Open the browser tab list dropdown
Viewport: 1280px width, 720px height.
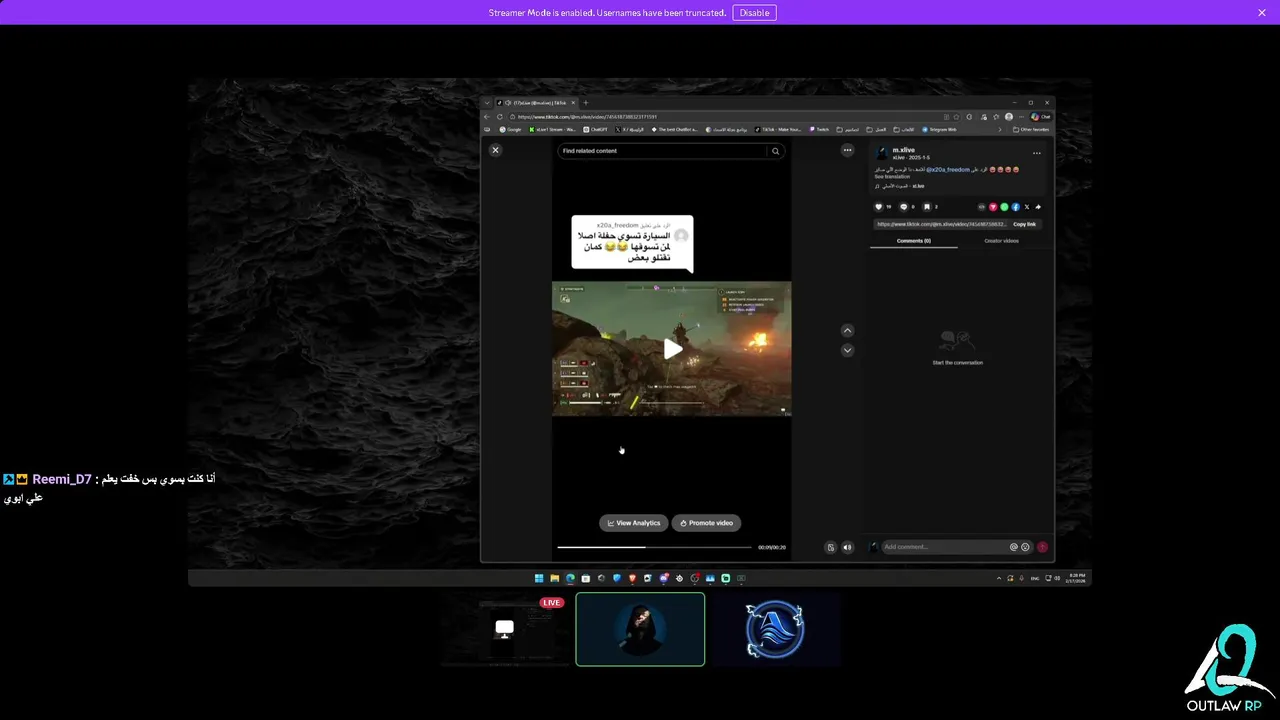point(487,102)
